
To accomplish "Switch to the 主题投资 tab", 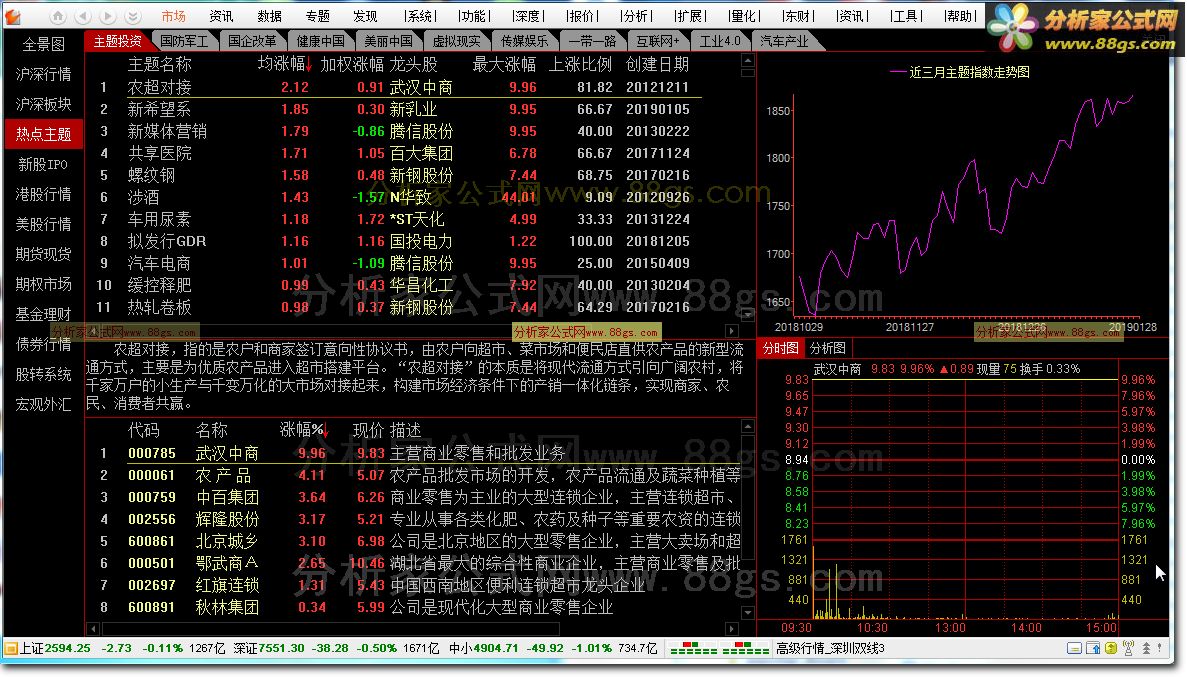I will [x=117, y=41].
